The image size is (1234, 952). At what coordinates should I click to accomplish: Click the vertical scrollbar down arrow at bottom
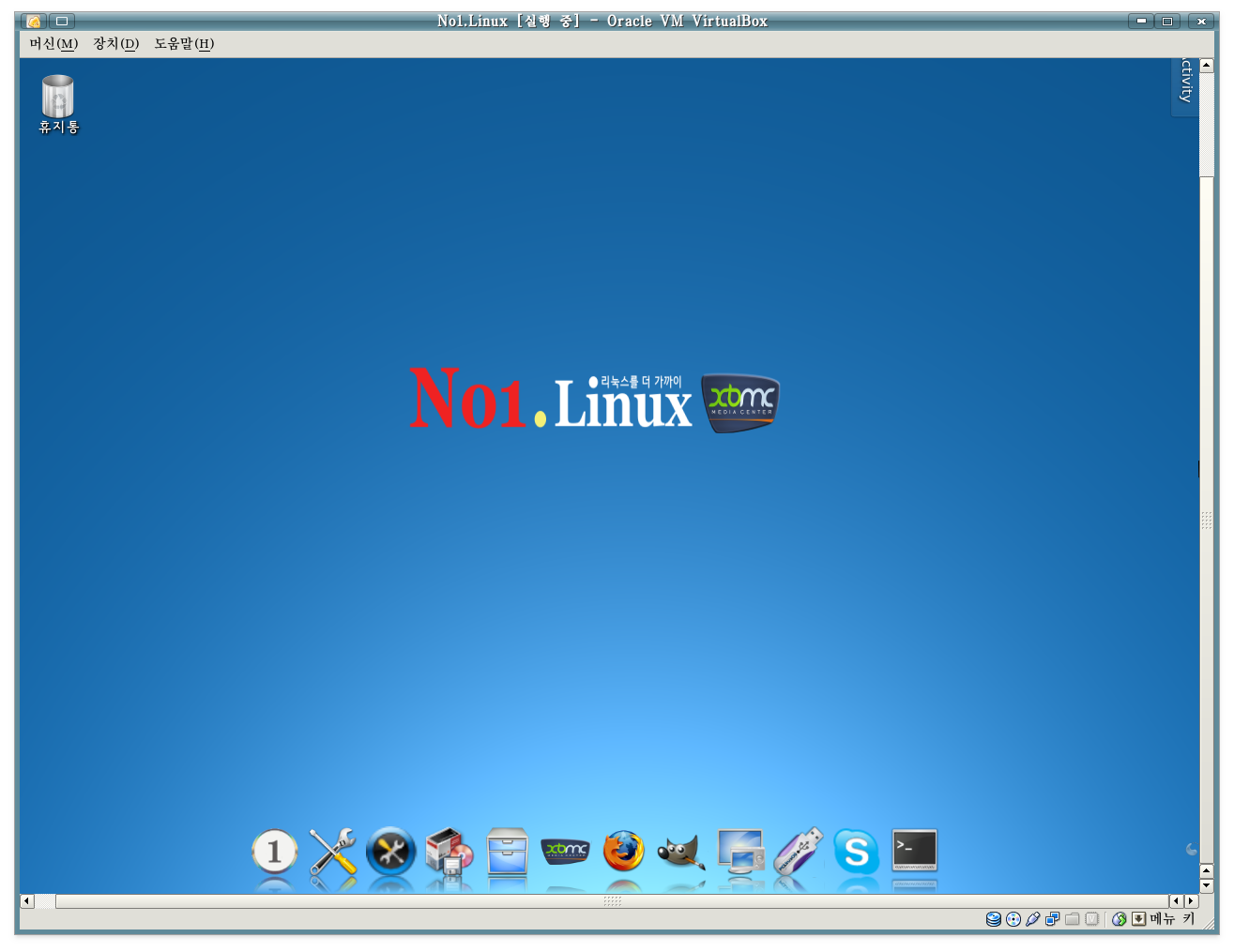coord(1207,885)
